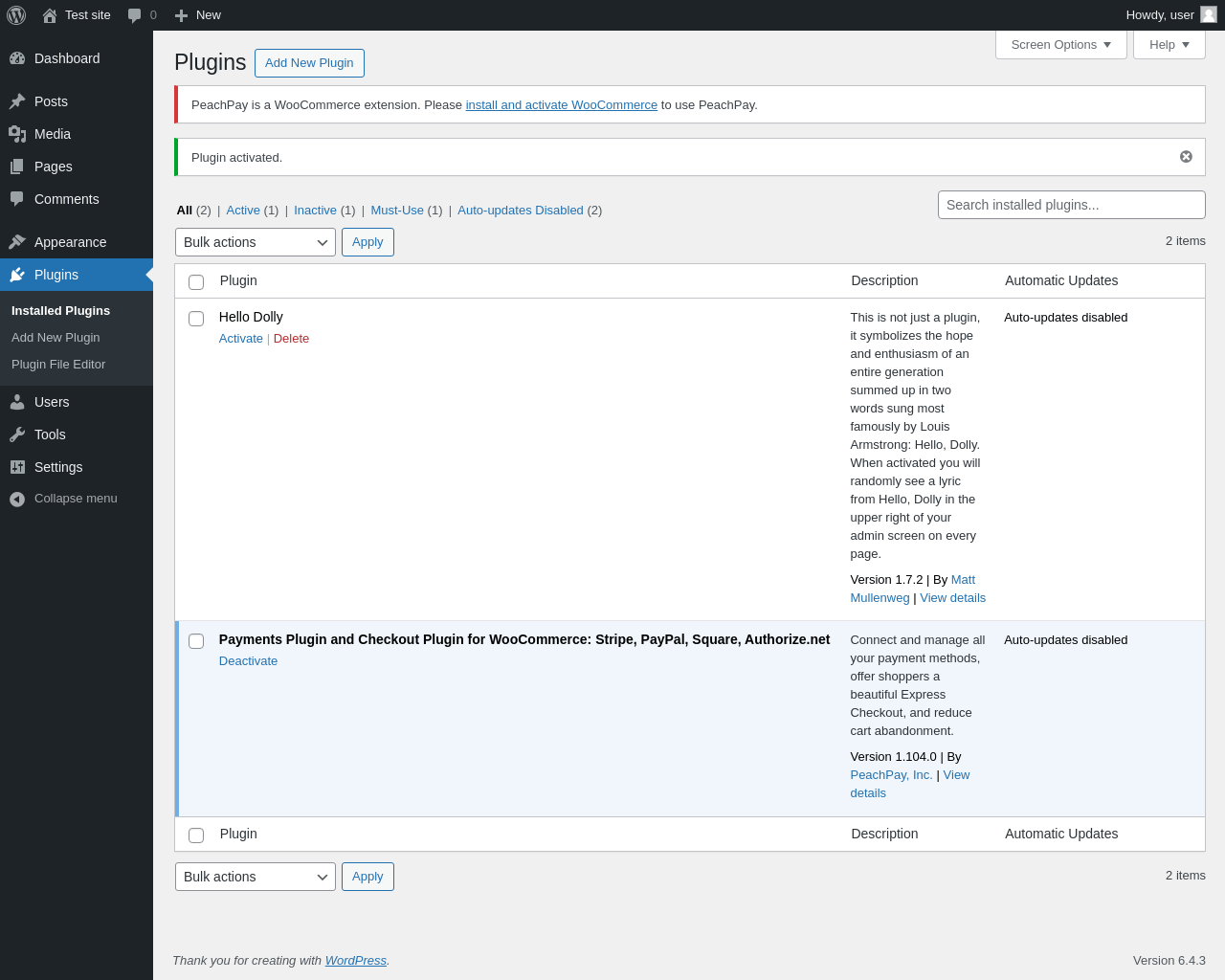Click the Media sidebar icon

click(17, 134)
